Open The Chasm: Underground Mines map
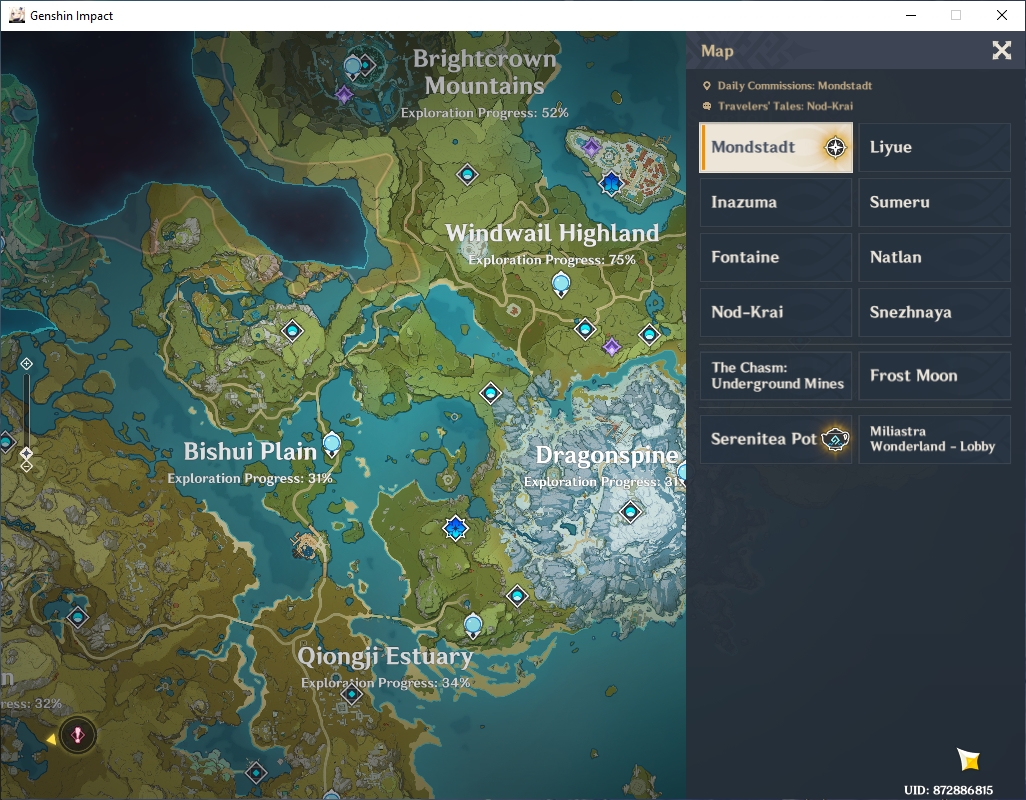Image resolution: width=1026 pixels, height=800 pixels. tap(775, 375)
